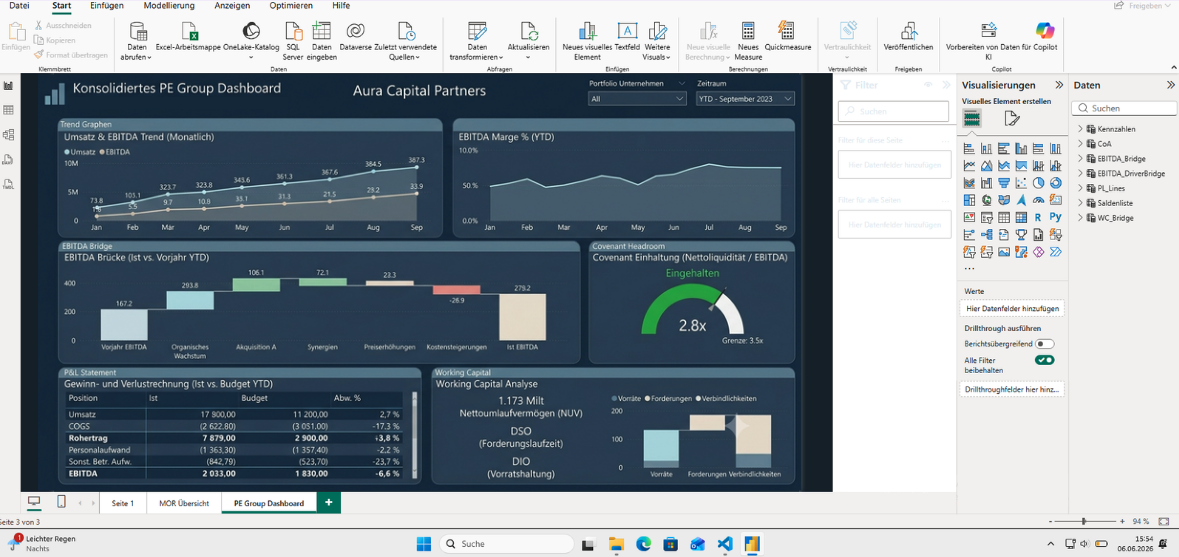Click the Freigeben button
Image resolution: width=1179 pixels, height=557 pixels.
1143,5
